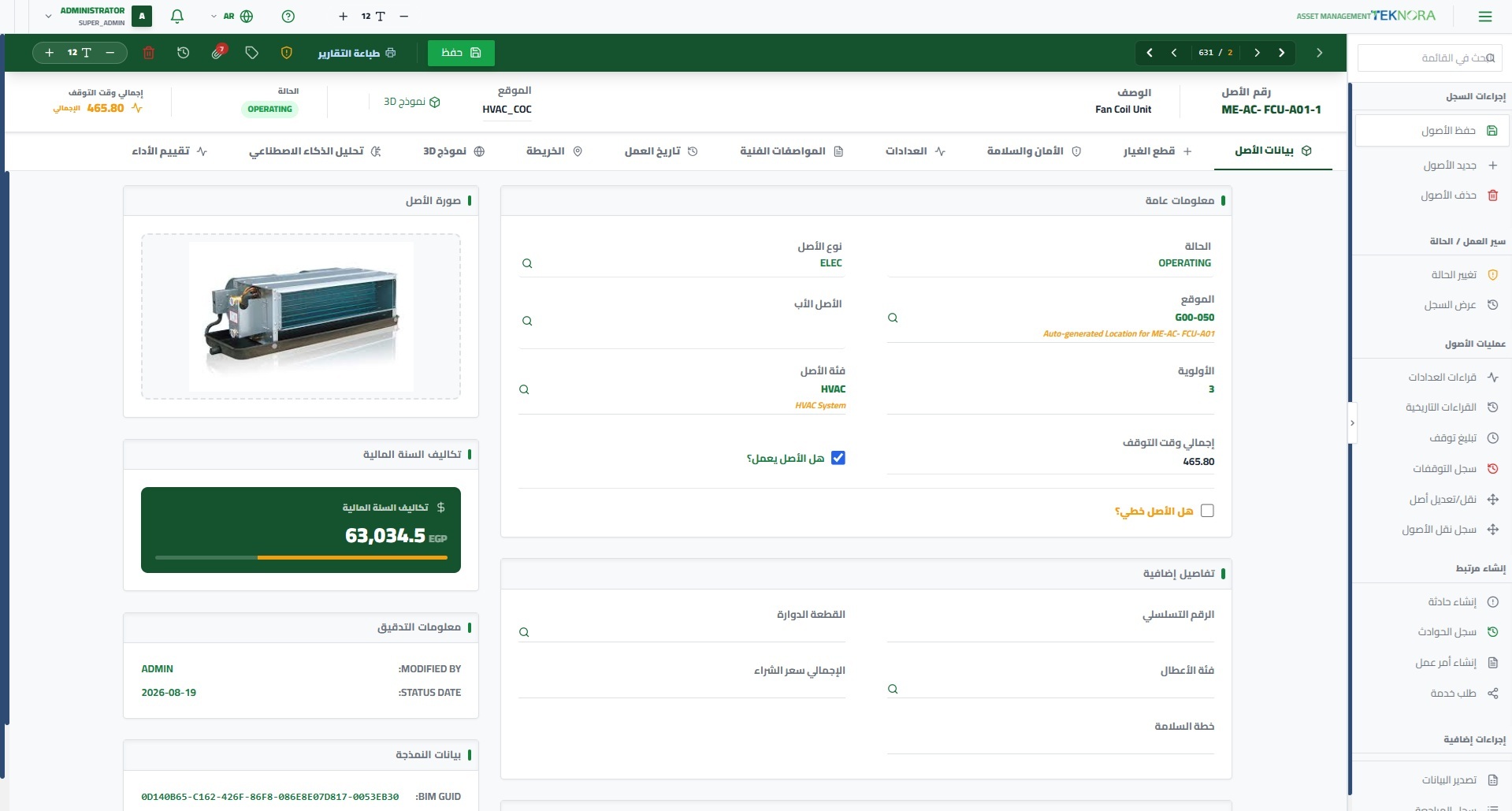Open the notifications bell
The image size is (1512, 811).
[x=177, y=16]
